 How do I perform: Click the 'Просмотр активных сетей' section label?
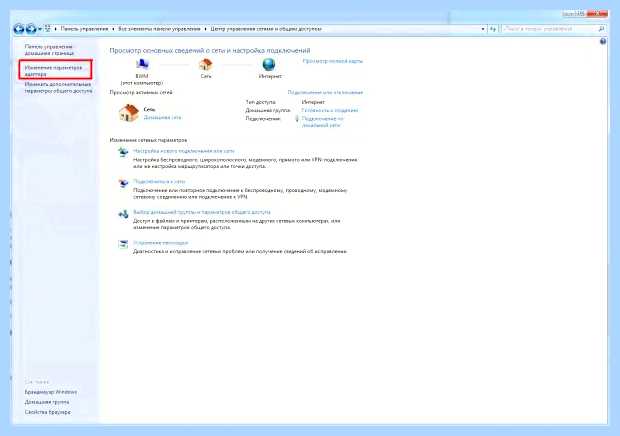[x=141, y=92]
